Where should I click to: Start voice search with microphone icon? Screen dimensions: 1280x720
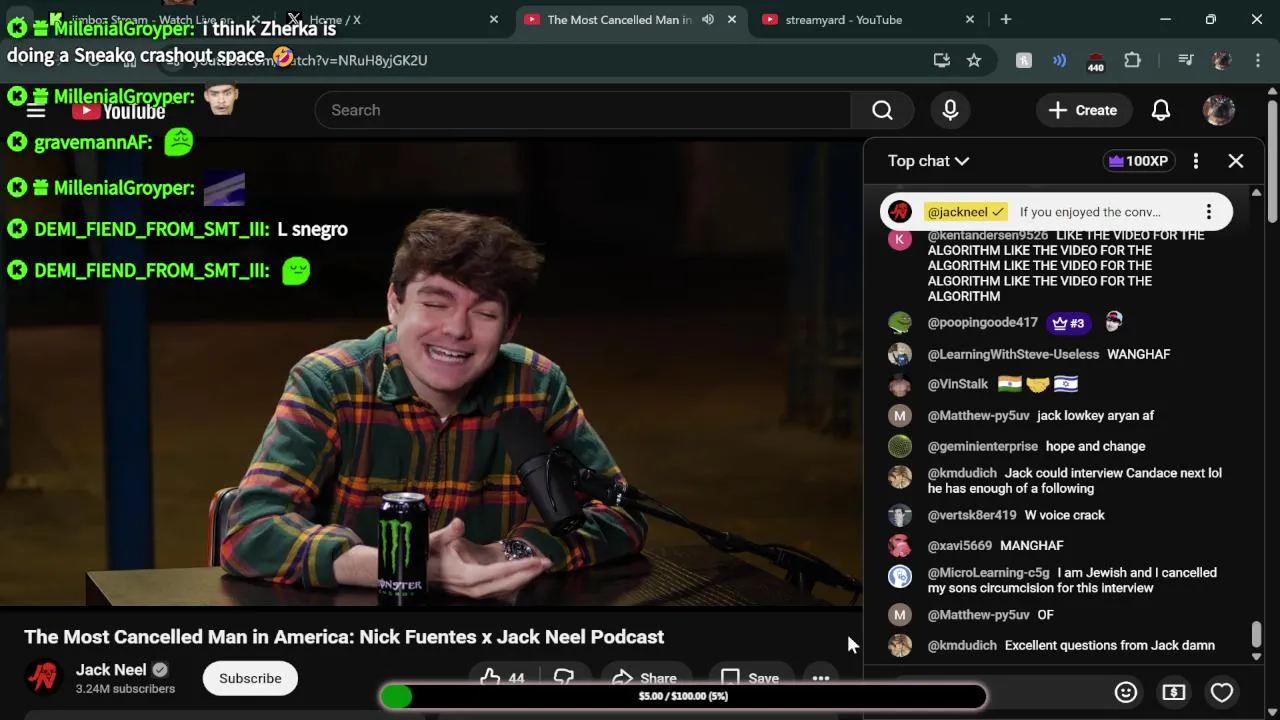[950, 110]
